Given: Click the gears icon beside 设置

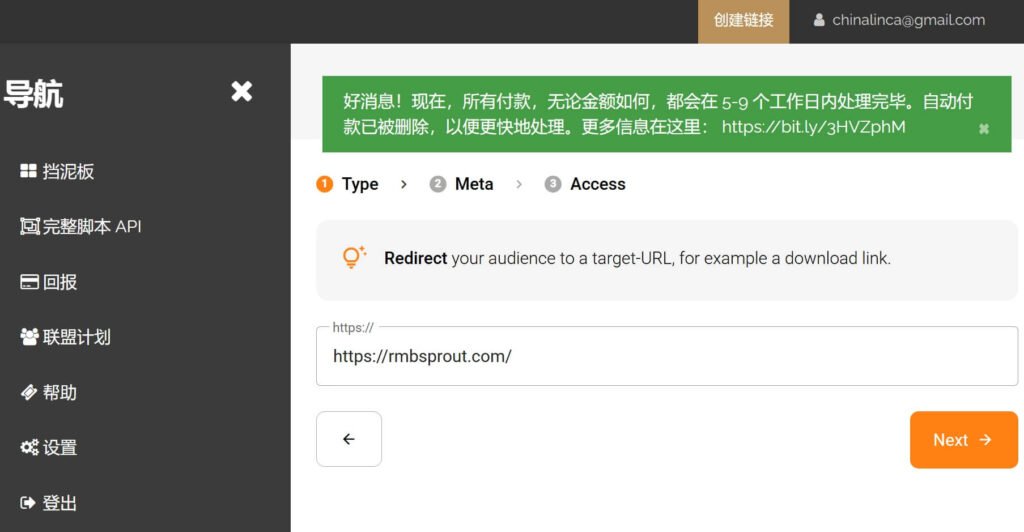Looking at the screenshot, I should [29, 448].
